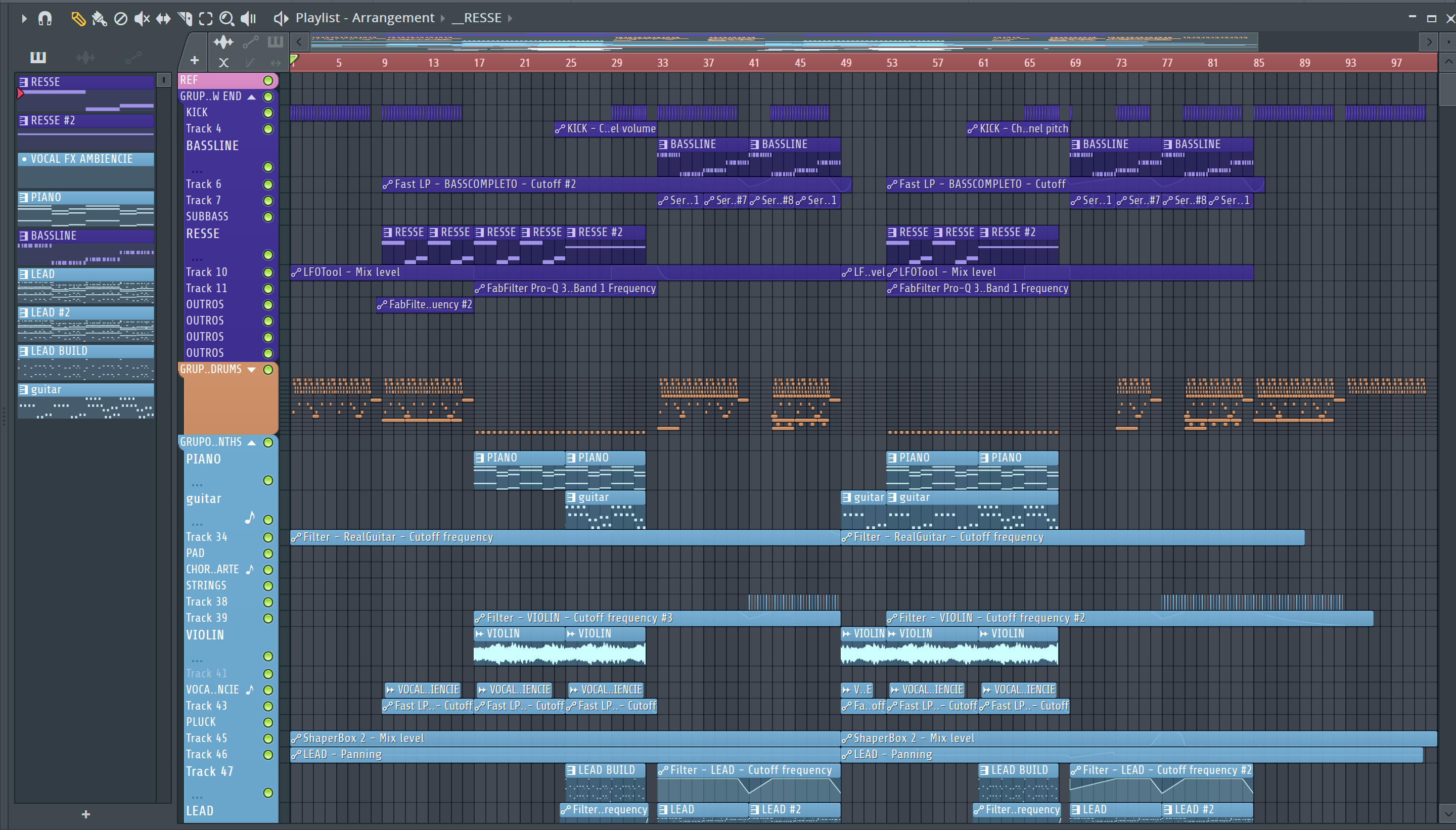This screenshot has height=830, width=1456.
Task: Click the piano focus icon above track list
Action: (276, 41)
